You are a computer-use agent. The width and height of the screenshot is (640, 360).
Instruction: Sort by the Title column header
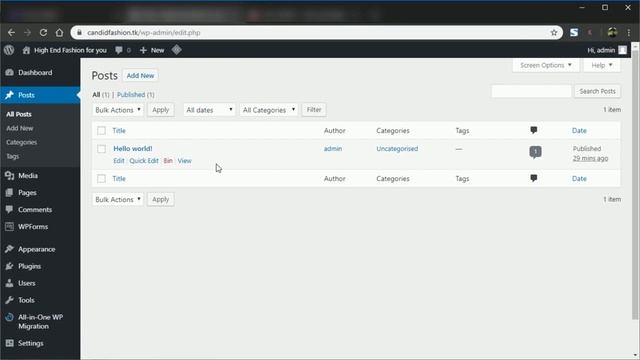coord(119,131)
